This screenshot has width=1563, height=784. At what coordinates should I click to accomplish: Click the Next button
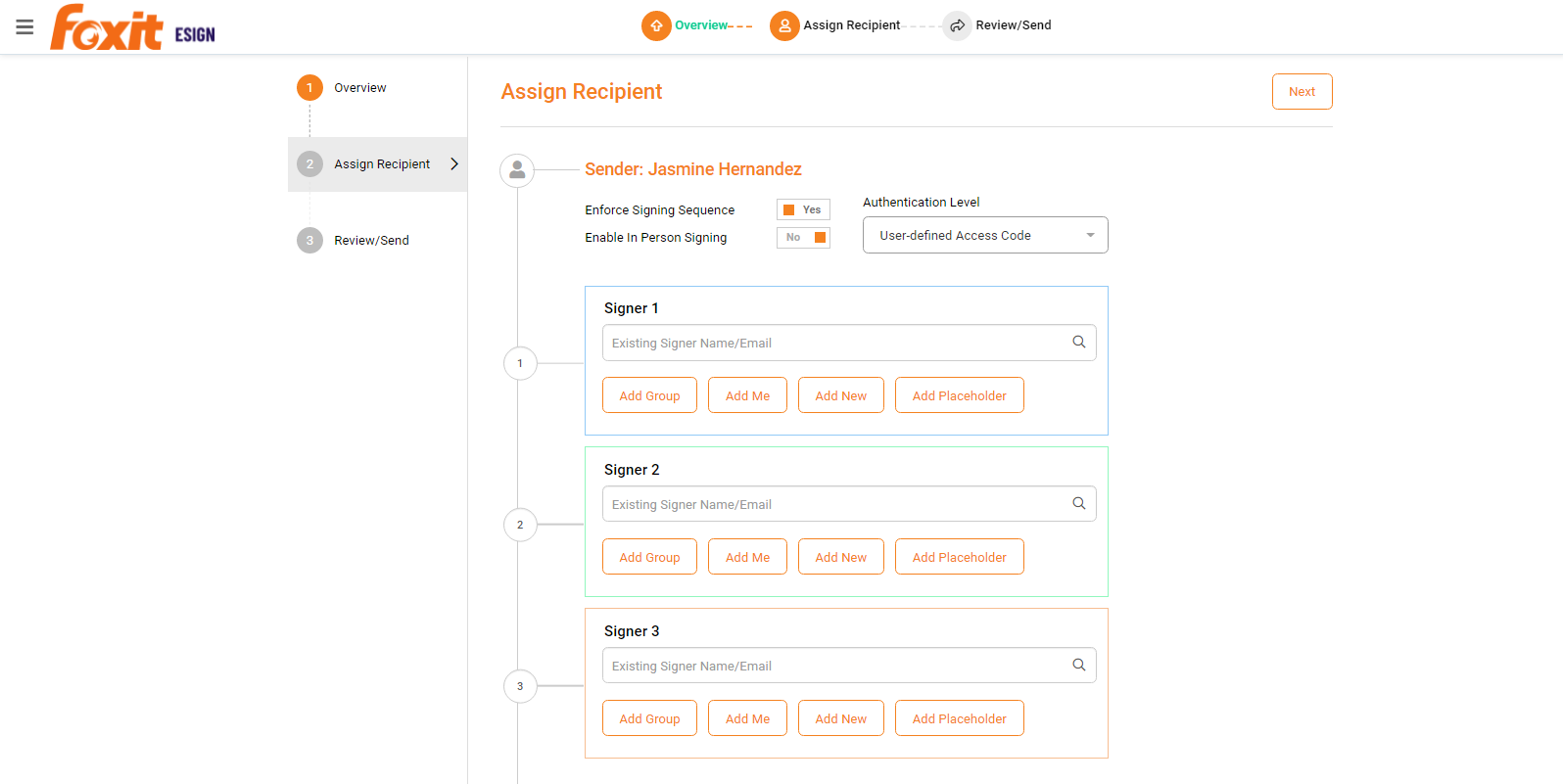click(1302, 92)
